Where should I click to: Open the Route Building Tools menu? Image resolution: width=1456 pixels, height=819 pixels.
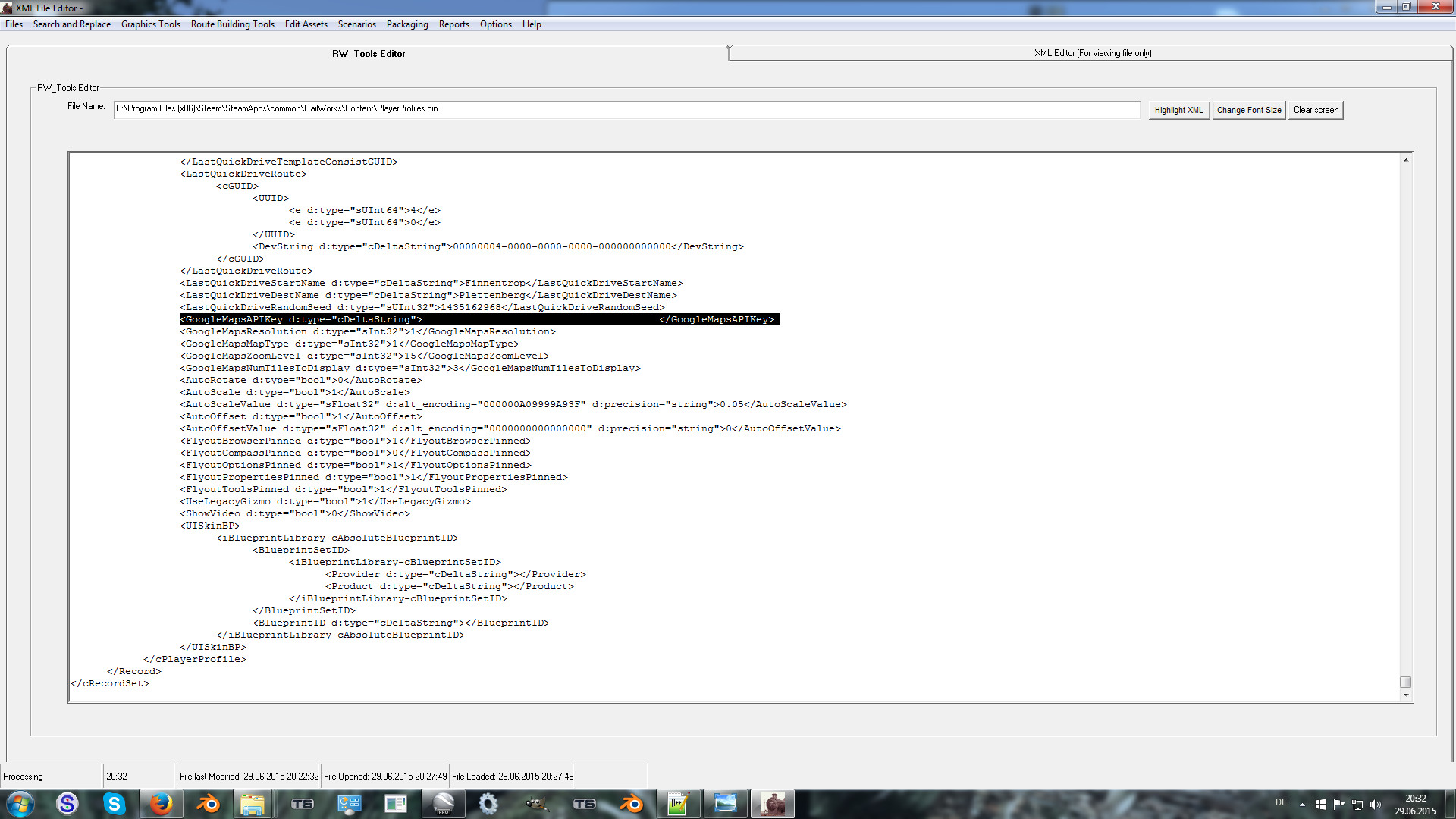click(x=232, y=24)
